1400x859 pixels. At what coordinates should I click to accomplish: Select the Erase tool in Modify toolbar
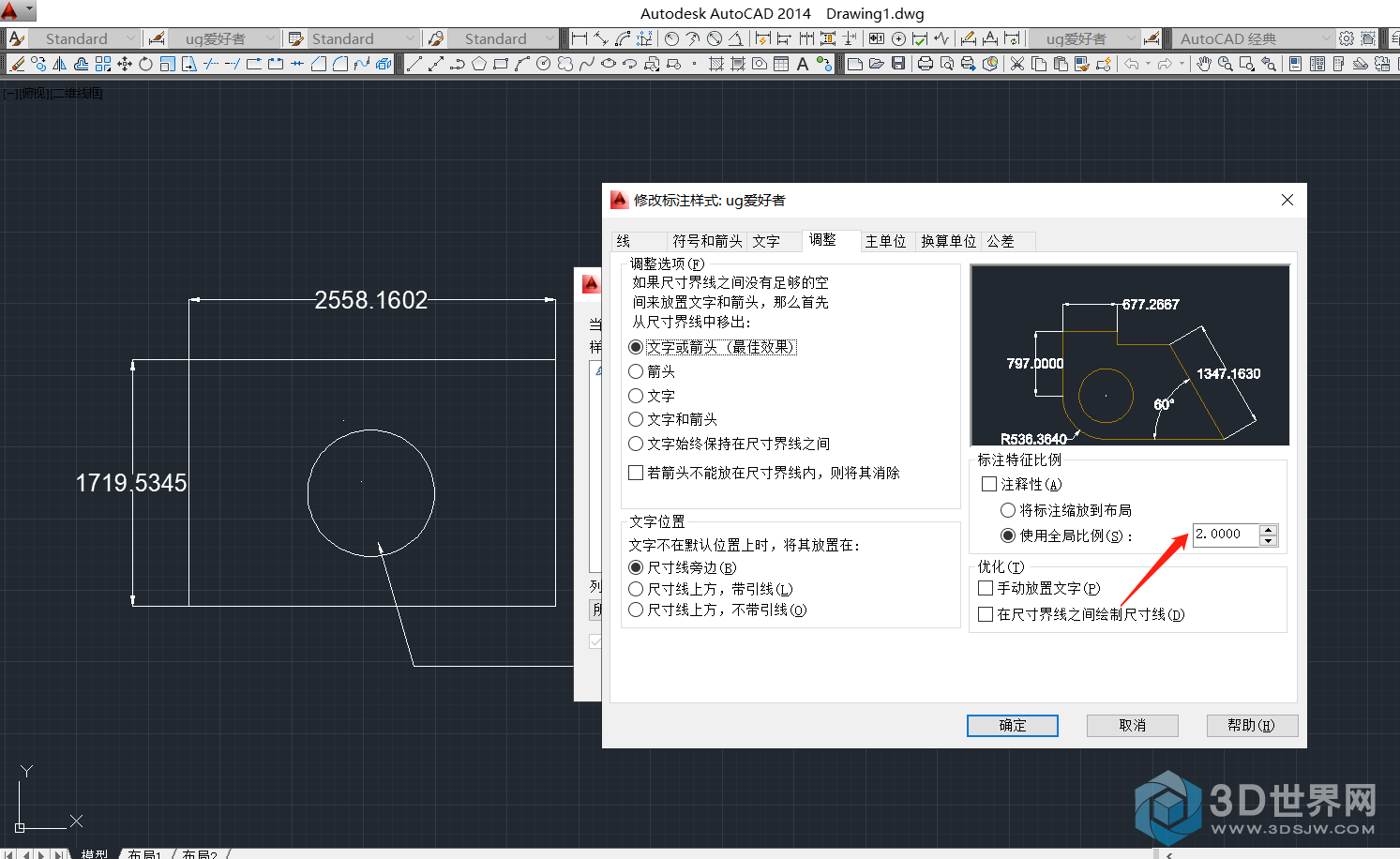pyautogui.click(x=17, y=64)
